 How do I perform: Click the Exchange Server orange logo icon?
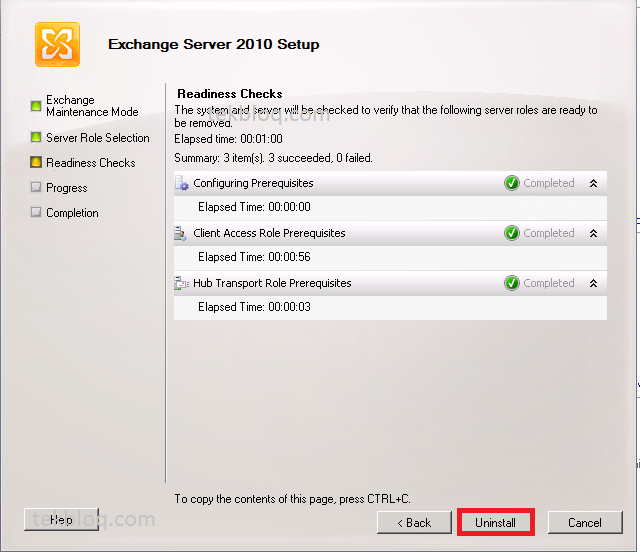click(57, 44)
